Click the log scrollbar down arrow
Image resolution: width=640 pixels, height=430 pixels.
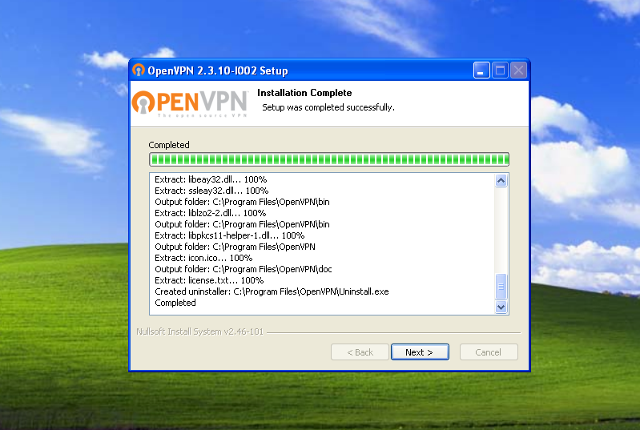coord(501,307)
